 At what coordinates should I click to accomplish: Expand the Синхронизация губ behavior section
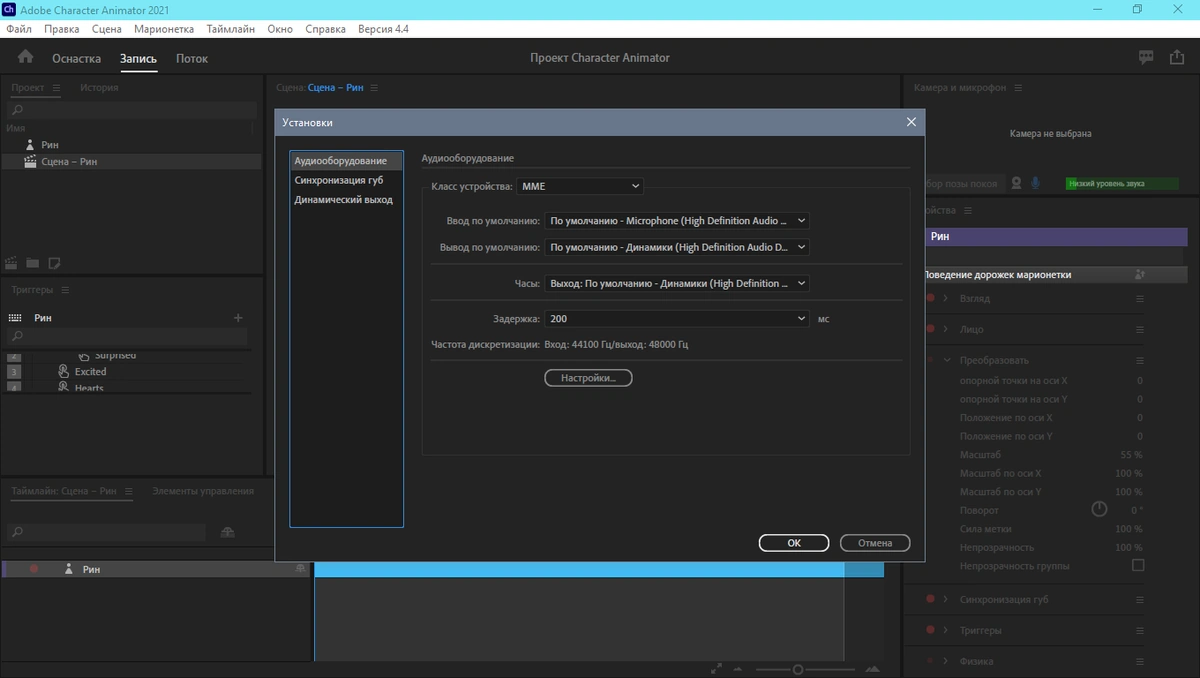click(x=946, y=600)
